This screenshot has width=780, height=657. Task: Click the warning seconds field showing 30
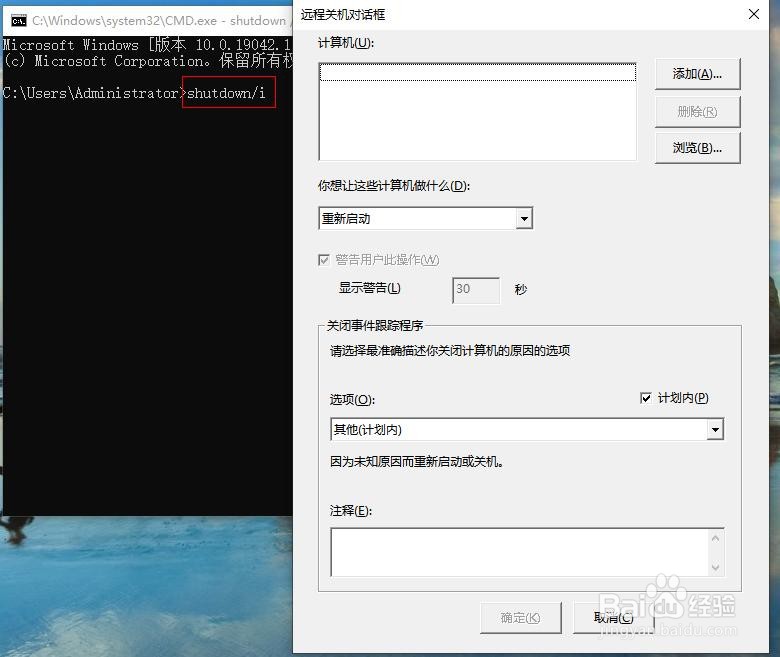476,290
